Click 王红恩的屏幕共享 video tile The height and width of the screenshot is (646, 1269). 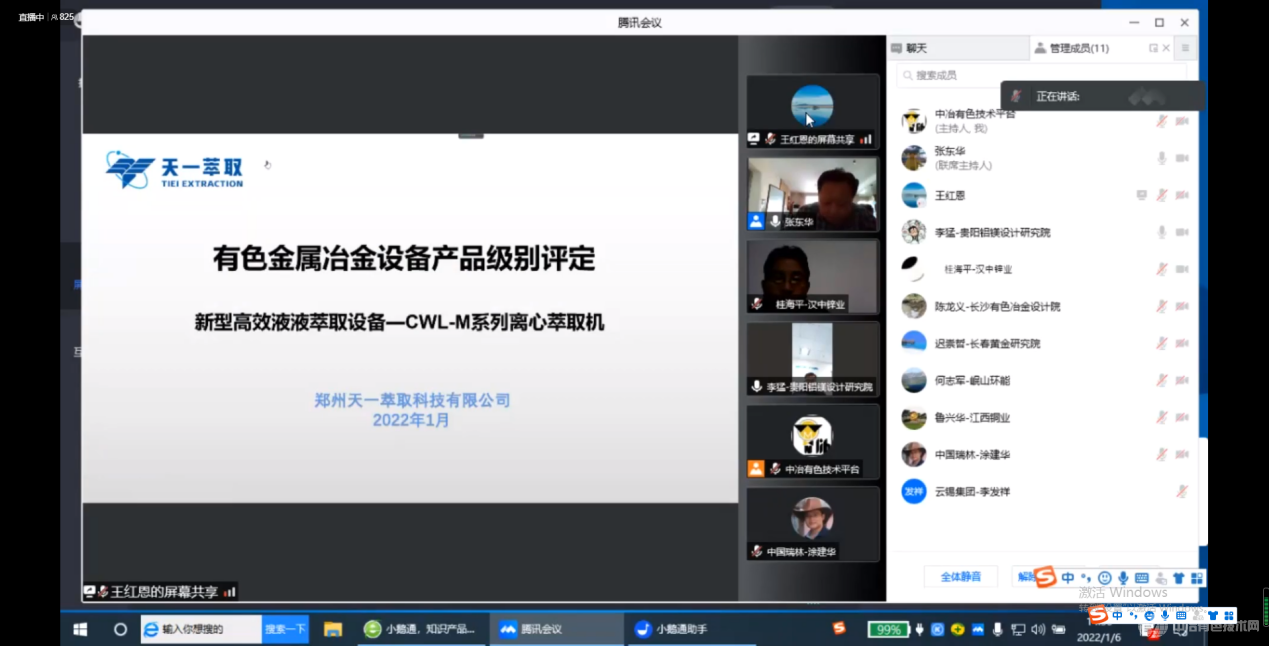(x=812, y=112)
